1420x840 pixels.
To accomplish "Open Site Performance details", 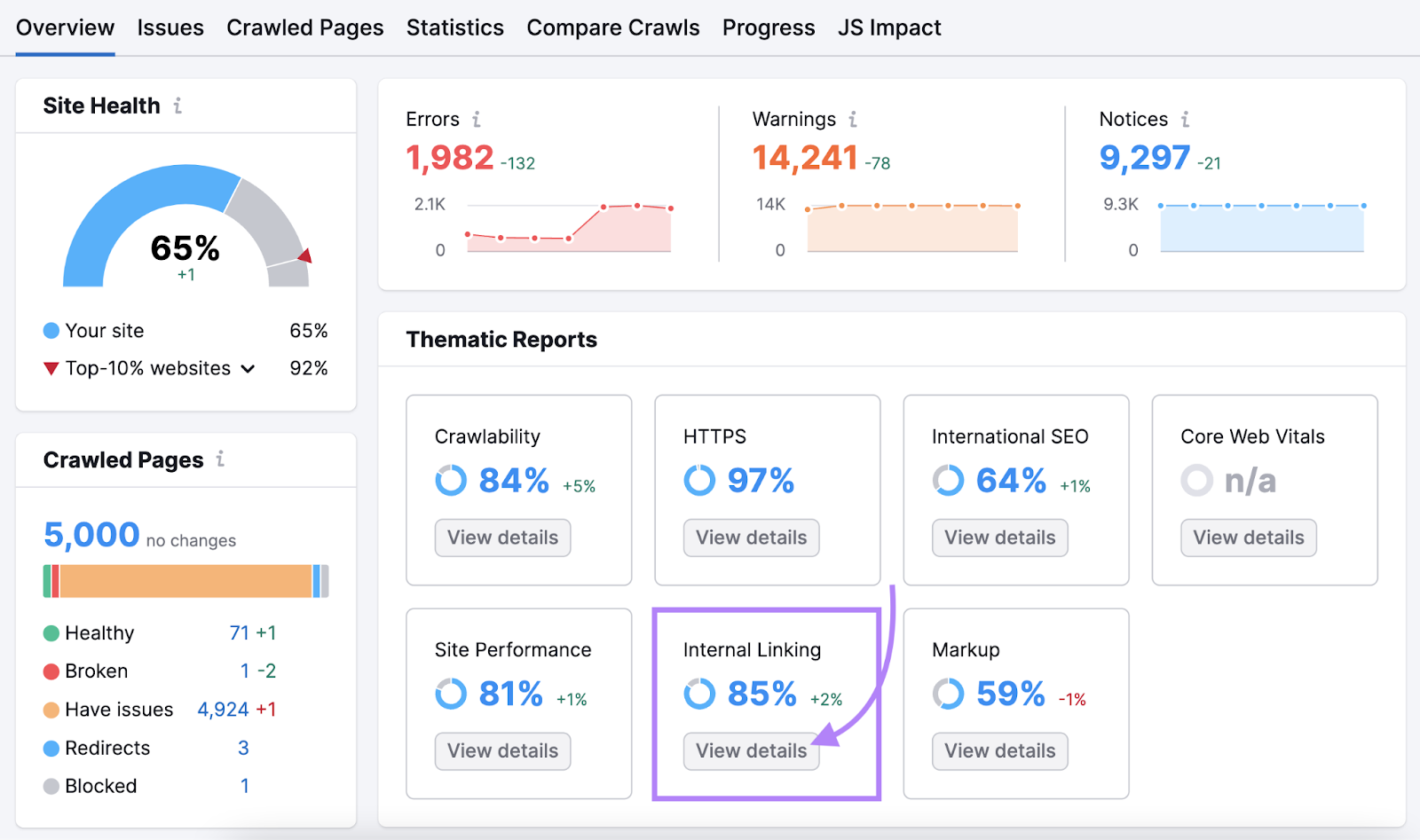I will tap(502, 750).
